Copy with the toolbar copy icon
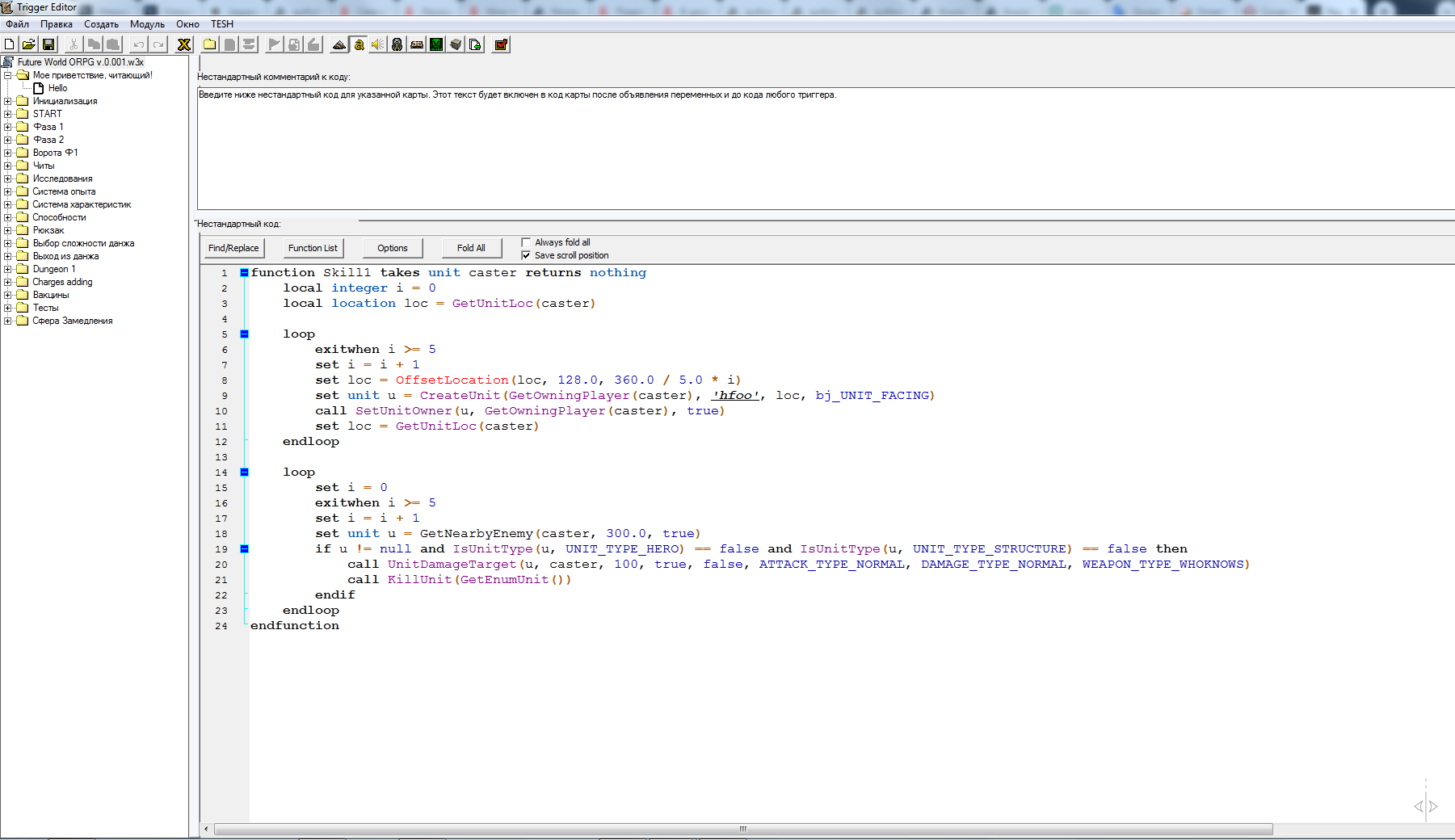Image resolution: width=1455 pixels, height=840 pixels. click(x=94, y=44)
